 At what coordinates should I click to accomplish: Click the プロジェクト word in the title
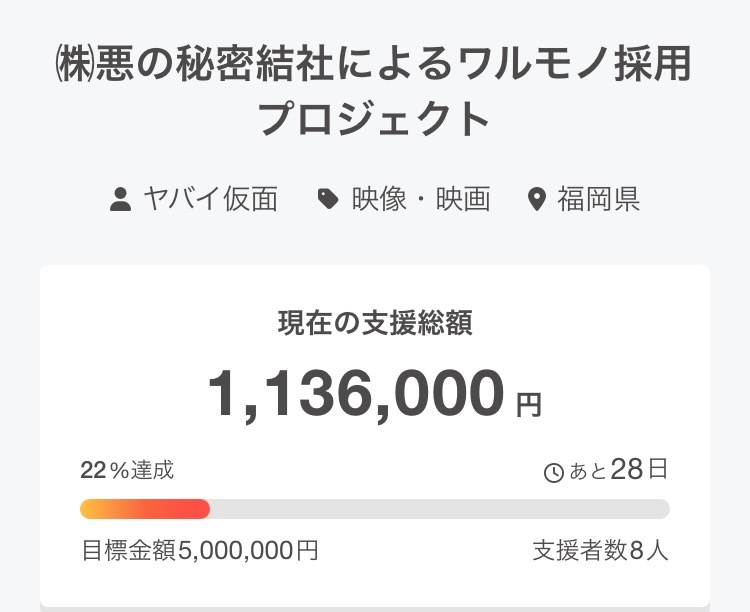coord(374,119)
